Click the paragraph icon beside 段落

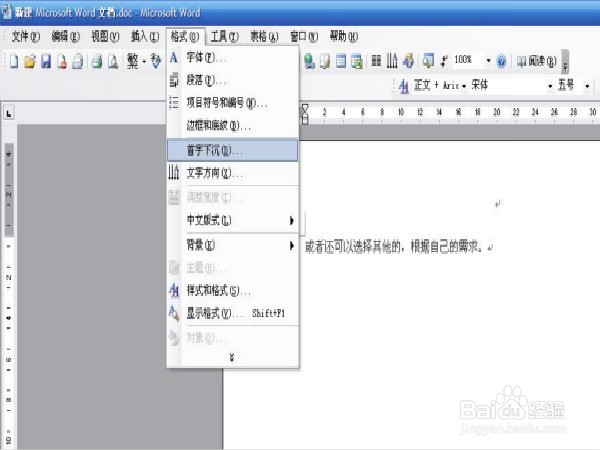pyautogui.click(x=174, y=80)
